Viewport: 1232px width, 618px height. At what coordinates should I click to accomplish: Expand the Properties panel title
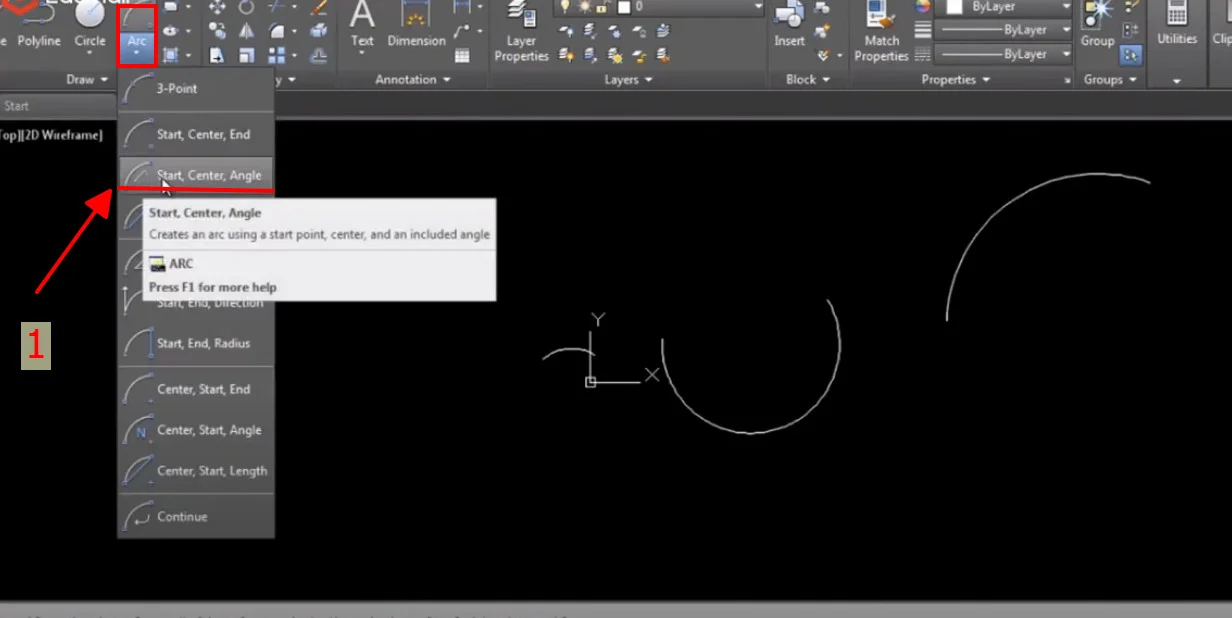point(954,79)
